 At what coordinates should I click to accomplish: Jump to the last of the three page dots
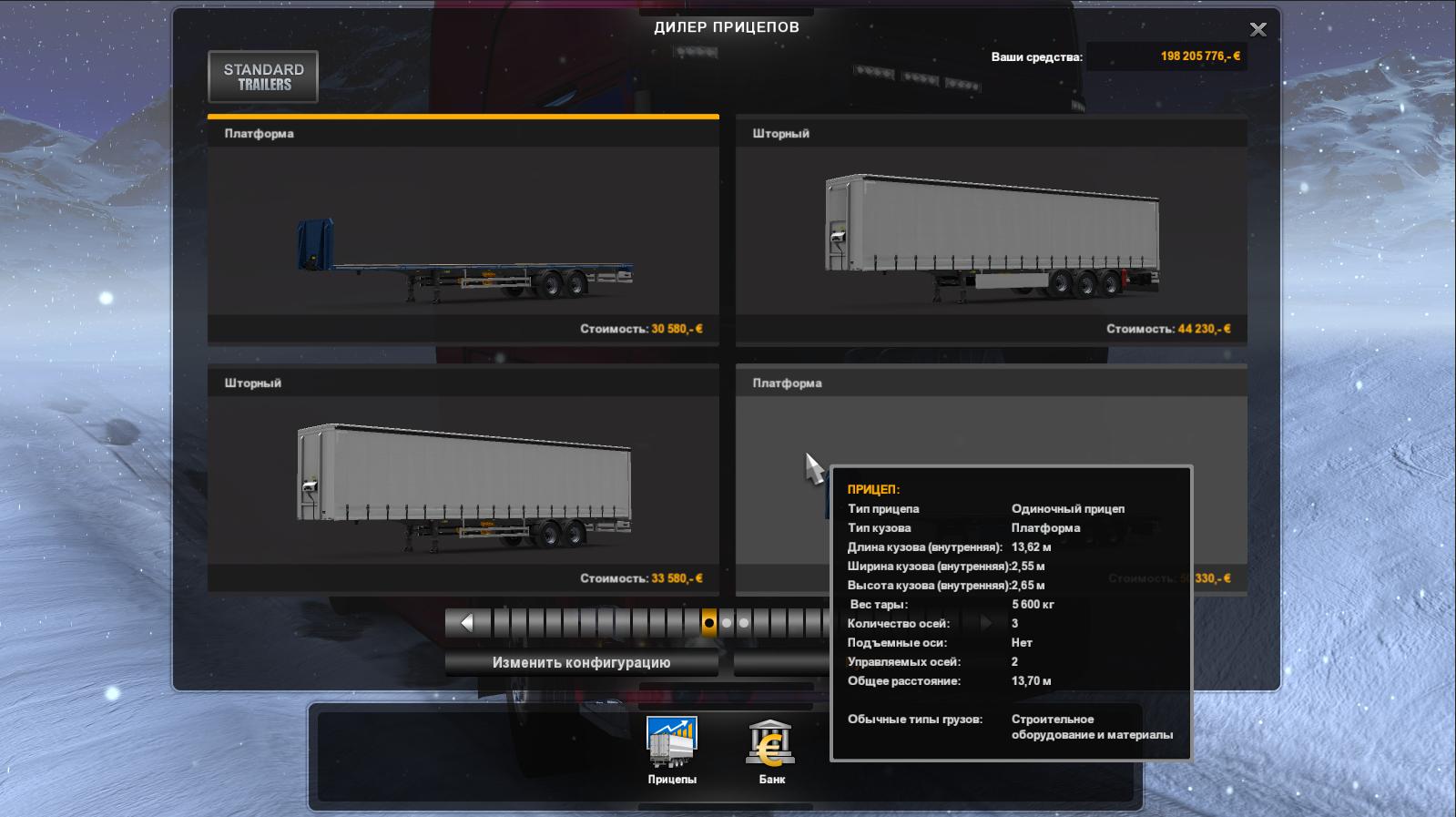click(744, 623)
